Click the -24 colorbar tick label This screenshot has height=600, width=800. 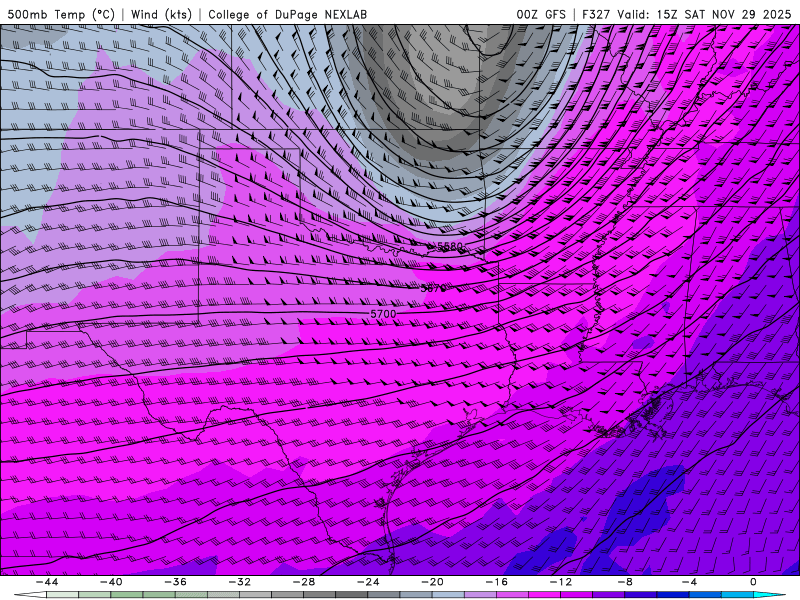368,582
